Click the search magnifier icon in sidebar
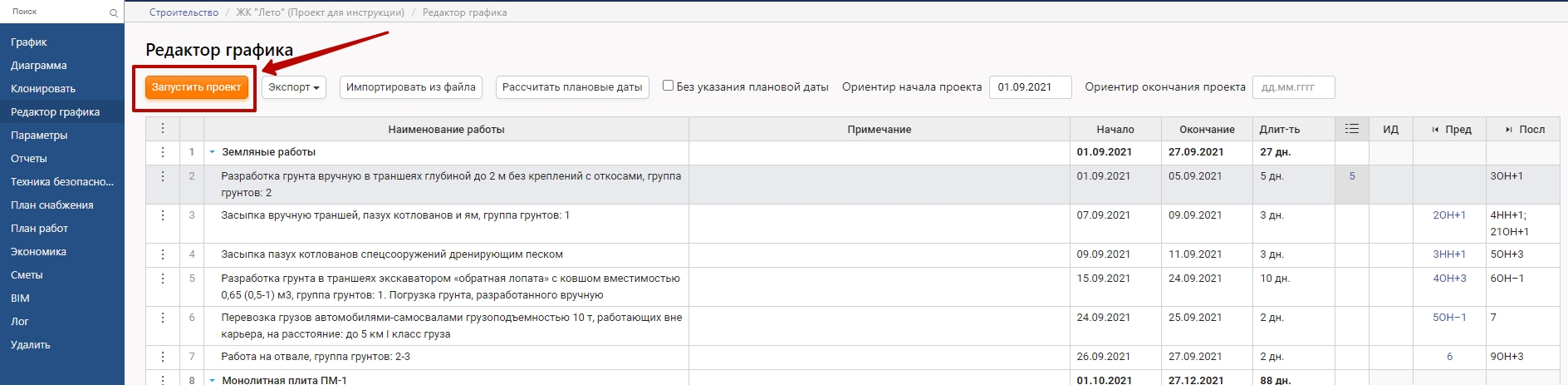 pos(114,12)
